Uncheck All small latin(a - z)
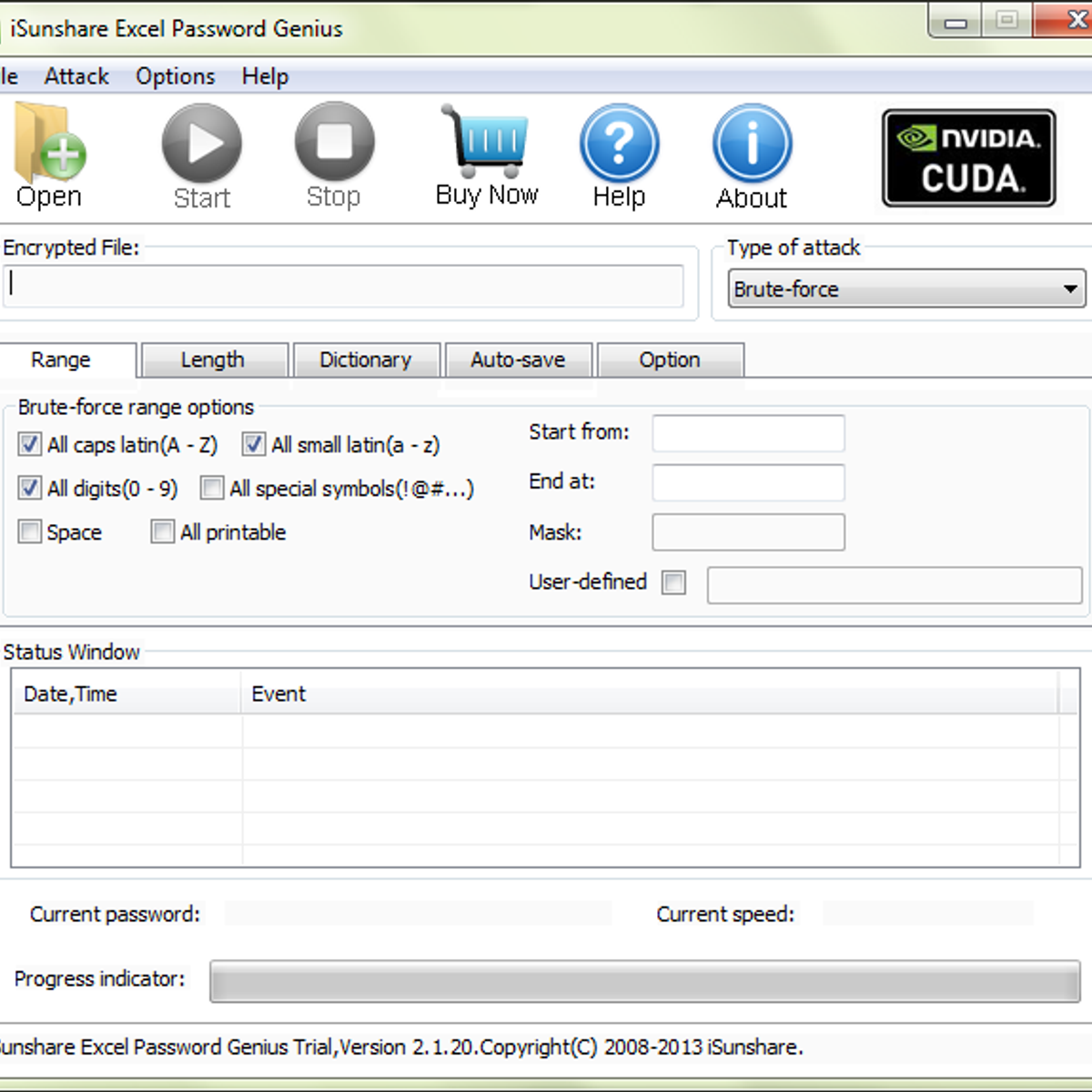The width and height of the screenshot is (1092, 1092). click(254, 445)
